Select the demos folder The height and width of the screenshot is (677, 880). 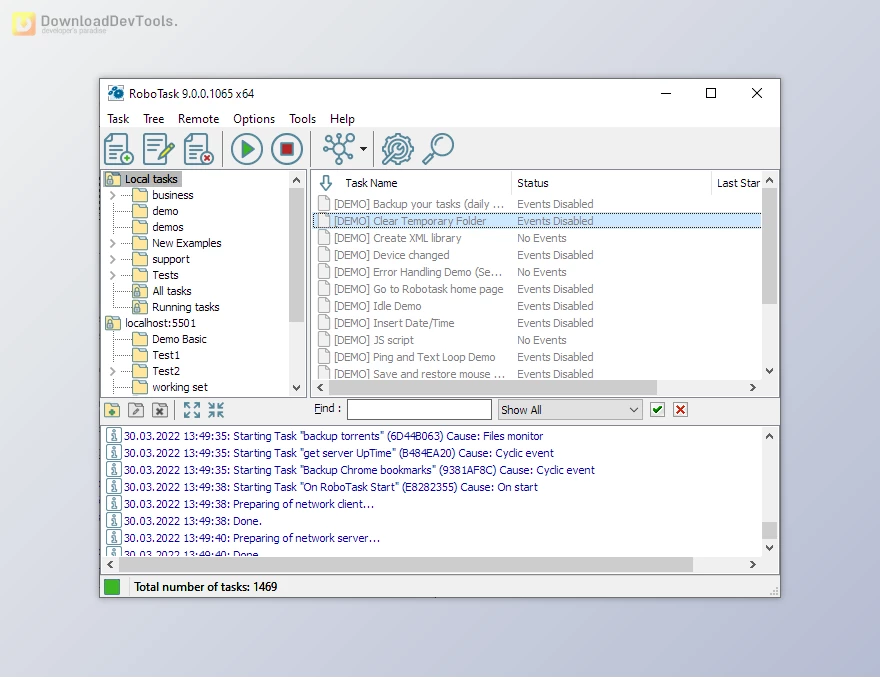pyautogui.click(x=167, y=227)
